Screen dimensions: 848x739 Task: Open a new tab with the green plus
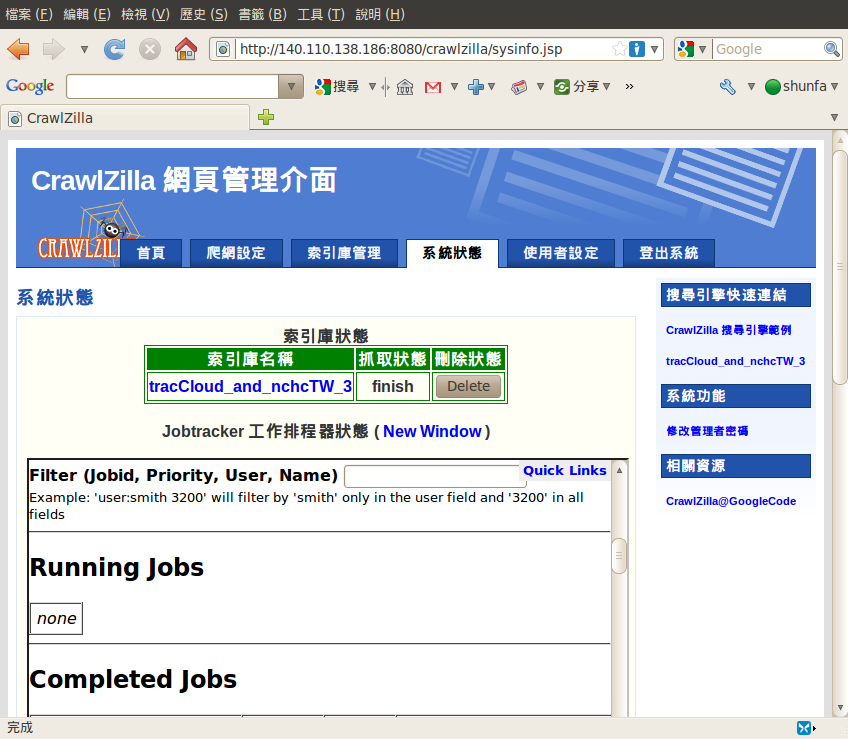click(x=266, y=117)
